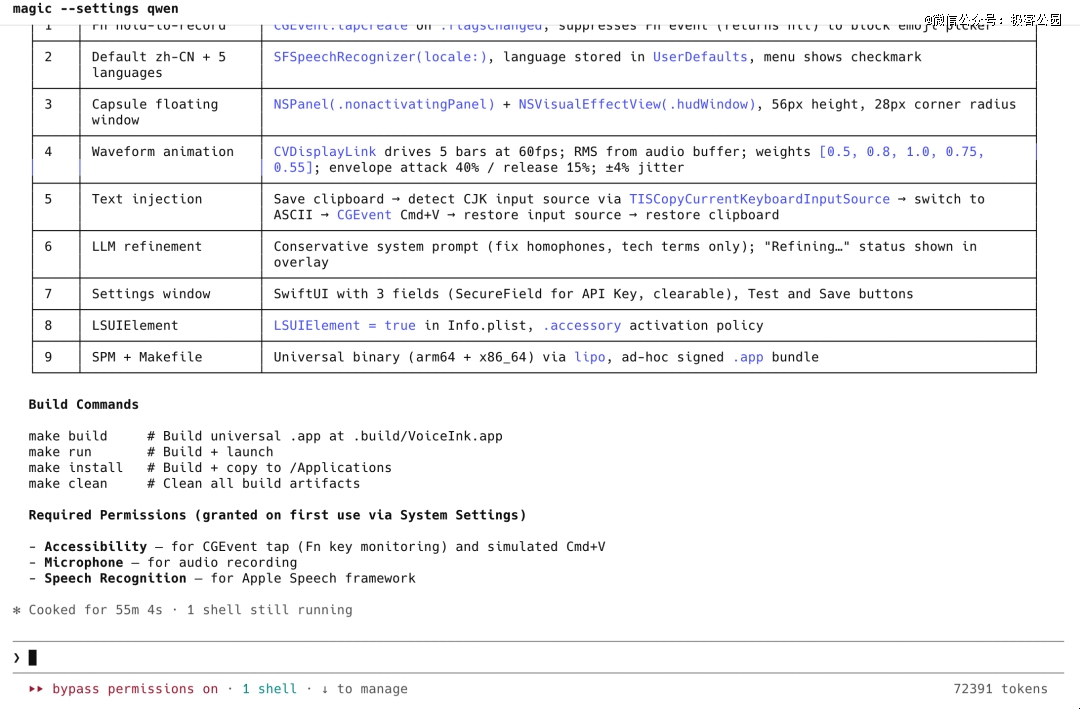1080x709 pixels.
Task: Click the prompt chevron icon
Action: point(17,658)
